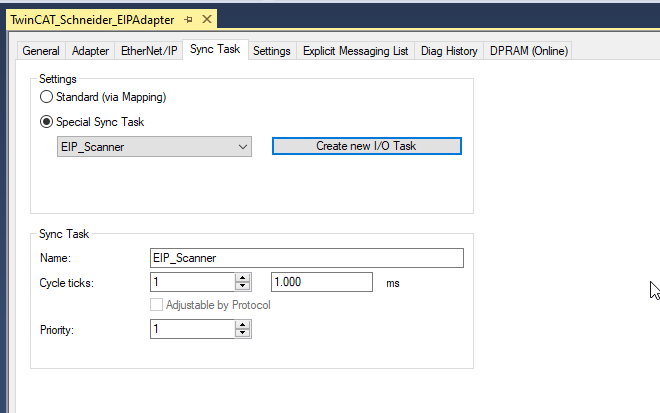The height and width of the screenshot is (413, 660).
Task: Close the TwinCAT_Schneider_EIPAdapter tab
Action: pos(207,19)
